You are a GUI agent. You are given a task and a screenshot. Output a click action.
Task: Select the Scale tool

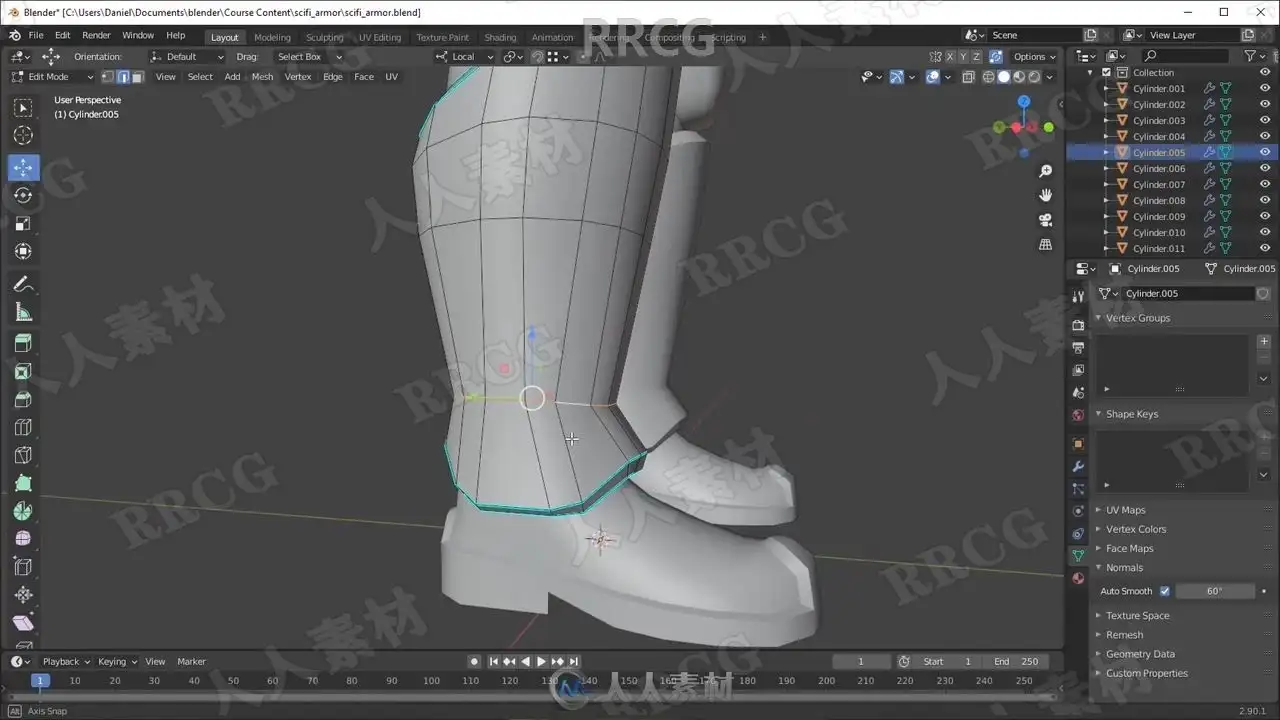(x=23, y=223)
